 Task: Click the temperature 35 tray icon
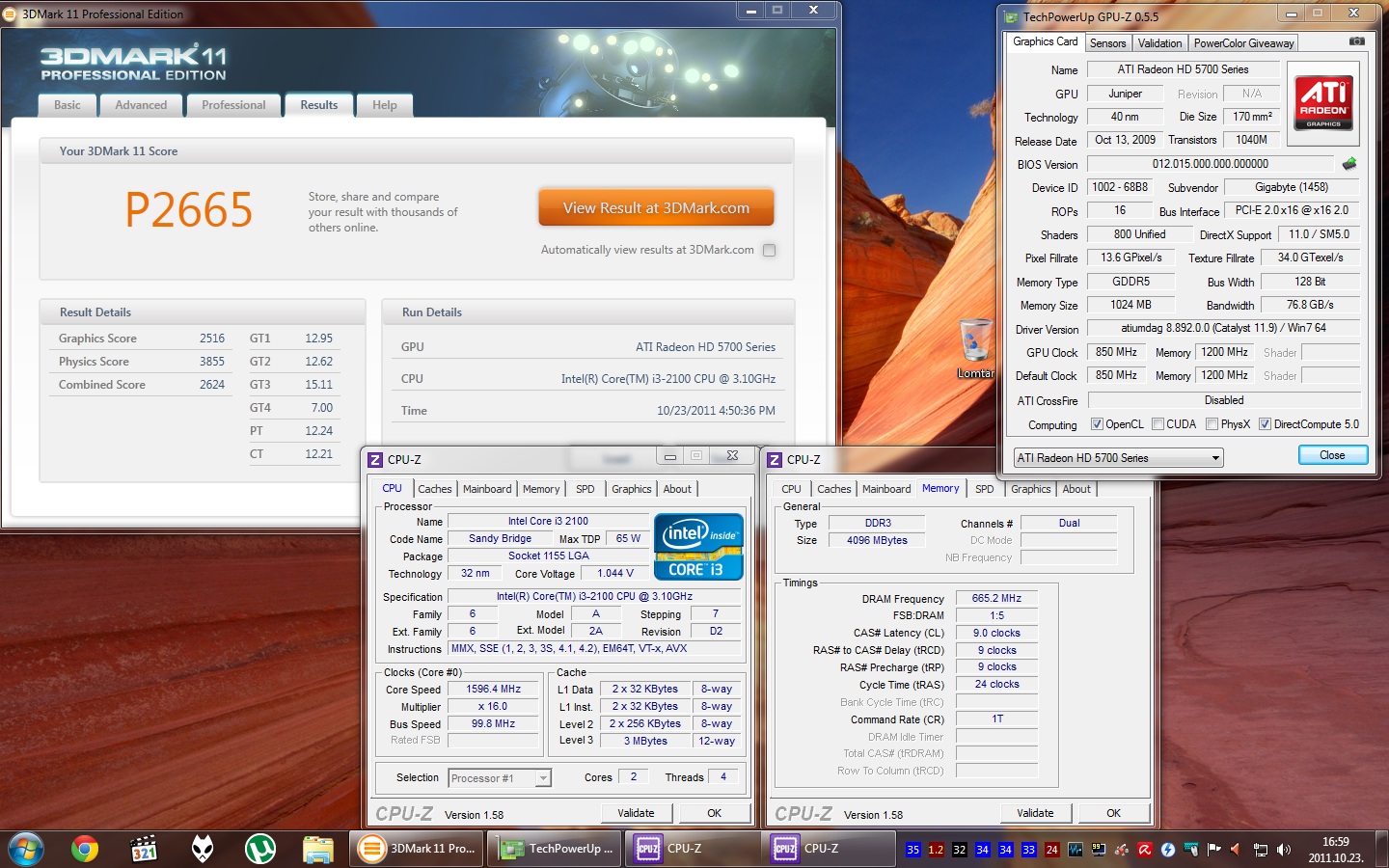click(912, 850)
